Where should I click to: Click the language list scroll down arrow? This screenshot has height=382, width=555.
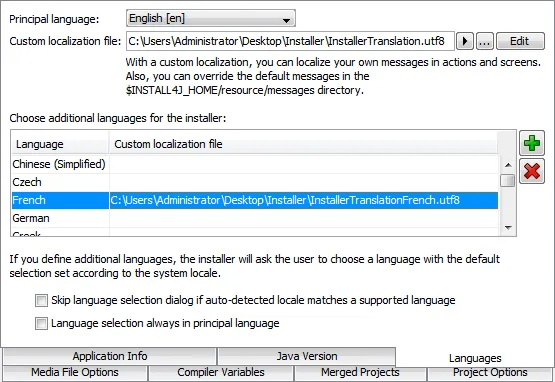coord(508,228)
